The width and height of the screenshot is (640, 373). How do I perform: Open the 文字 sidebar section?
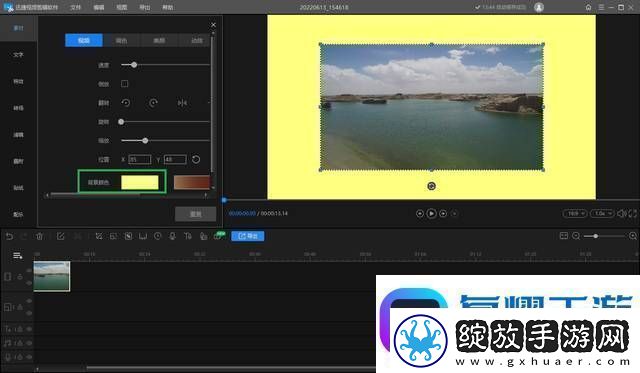click(18, 55)
